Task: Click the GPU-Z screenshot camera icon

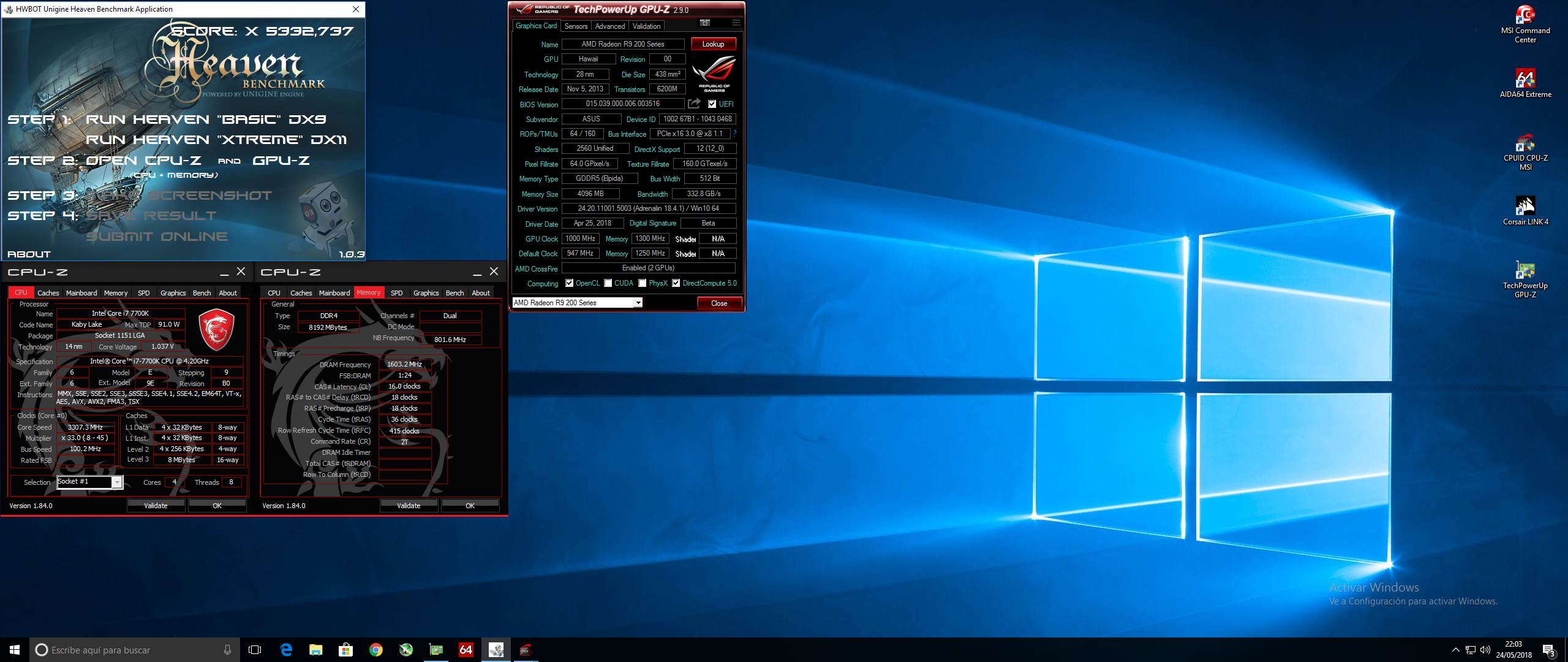Action: (705, 23)
